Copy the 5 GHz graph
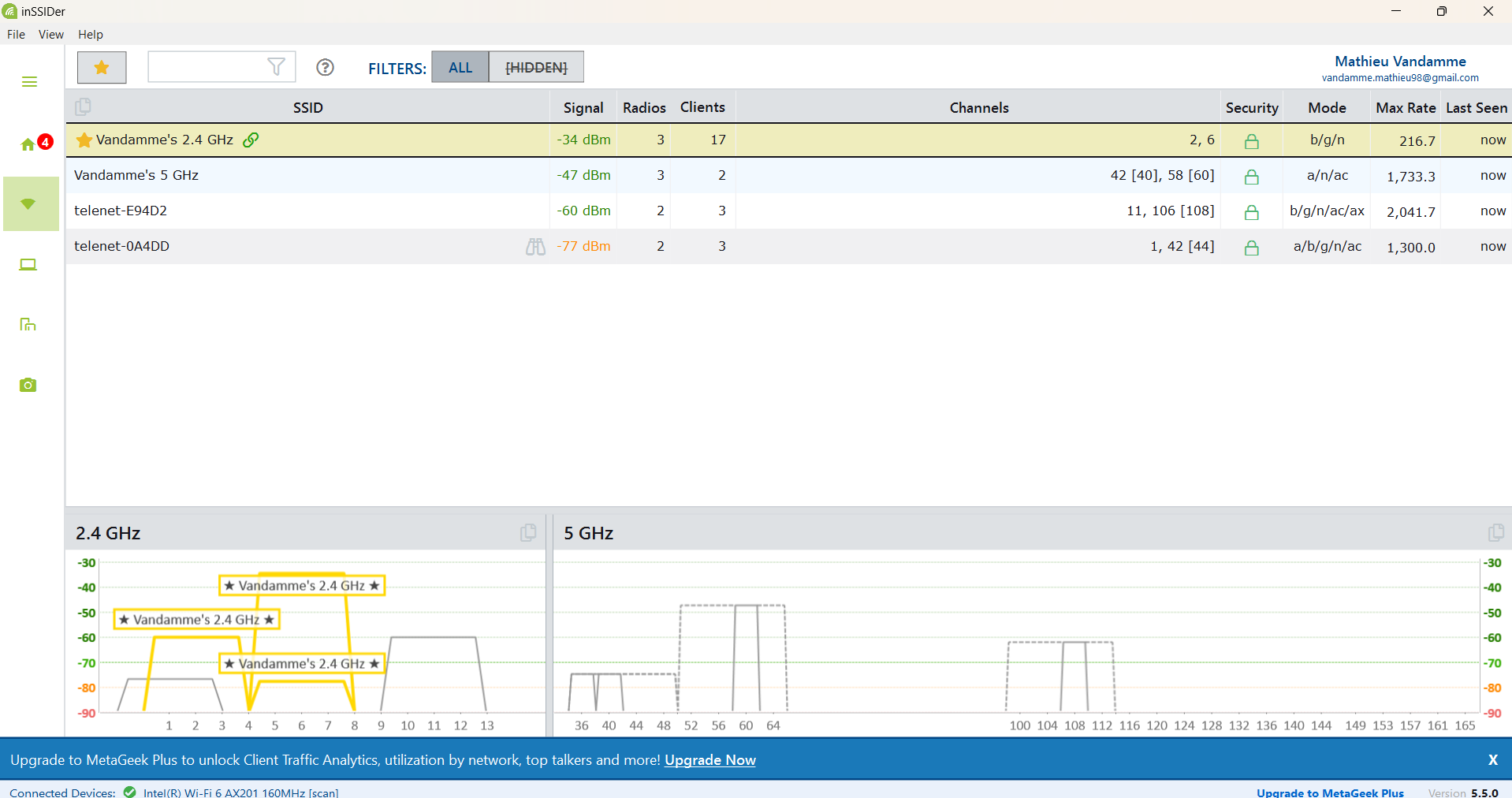The image size is (1512, 798). 1495,533
